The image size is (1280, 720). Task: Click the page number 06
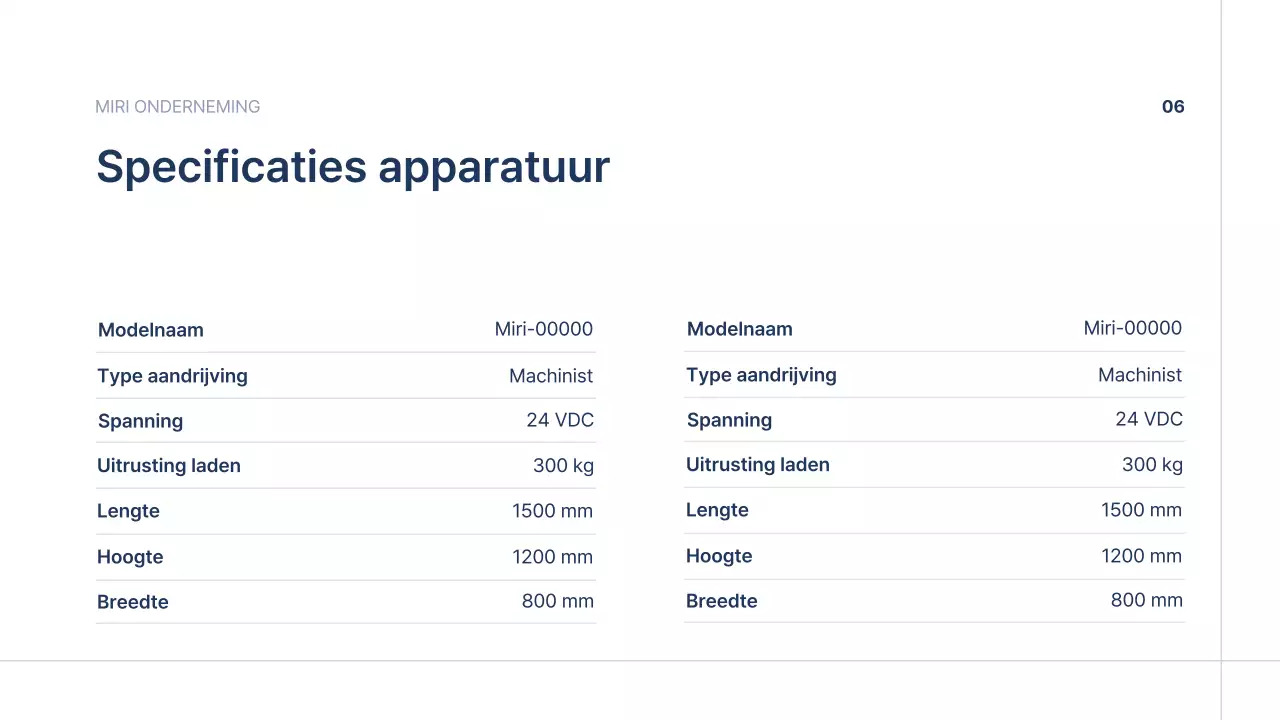[1173, 107]
